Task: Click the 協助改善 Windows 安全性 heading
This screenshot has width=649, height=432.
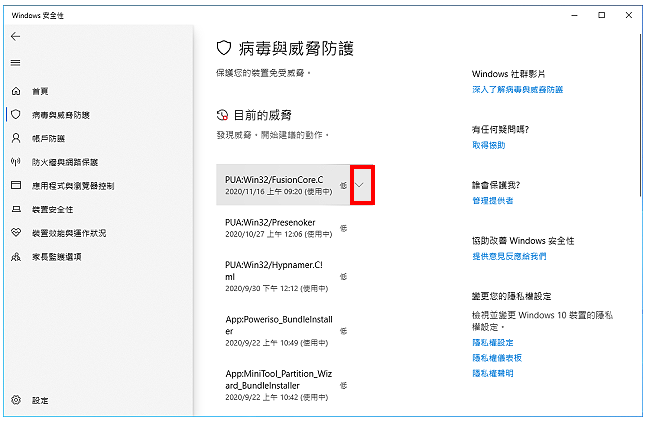Action: click(523, 241)
